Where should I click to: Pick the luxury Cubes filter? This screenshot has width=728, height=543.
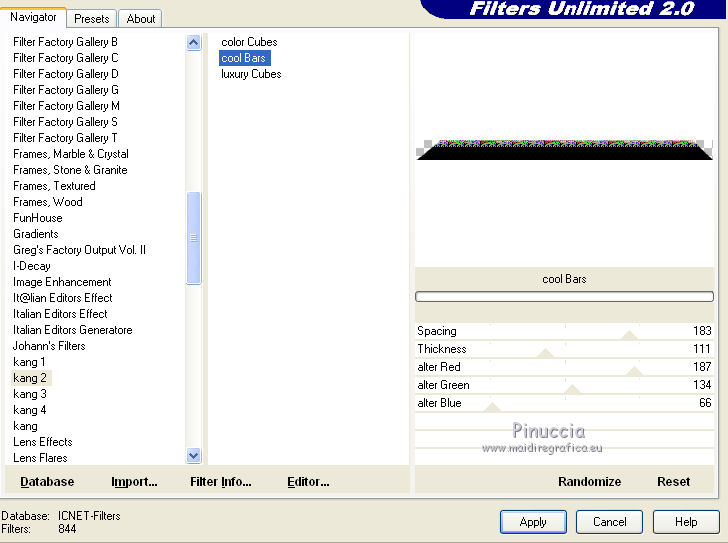pyautogui.click(x=251, y=74)
